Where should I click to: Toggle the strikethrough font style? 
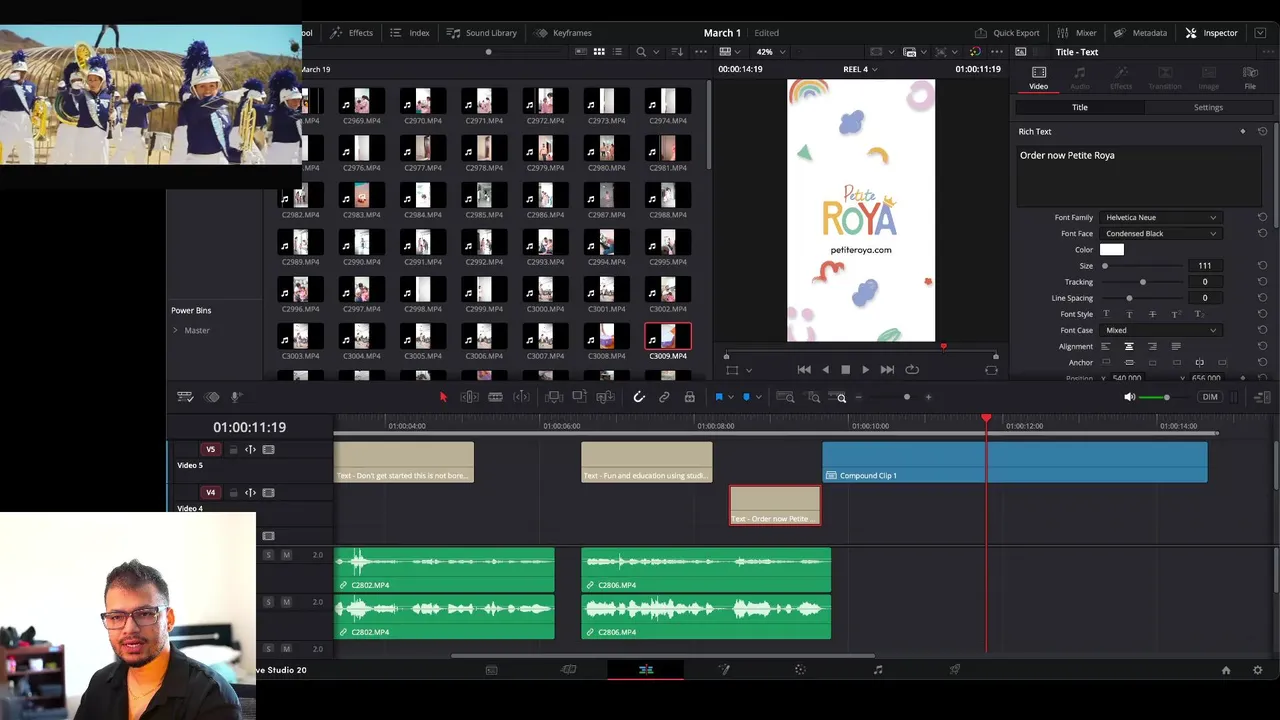point(1152,314)
